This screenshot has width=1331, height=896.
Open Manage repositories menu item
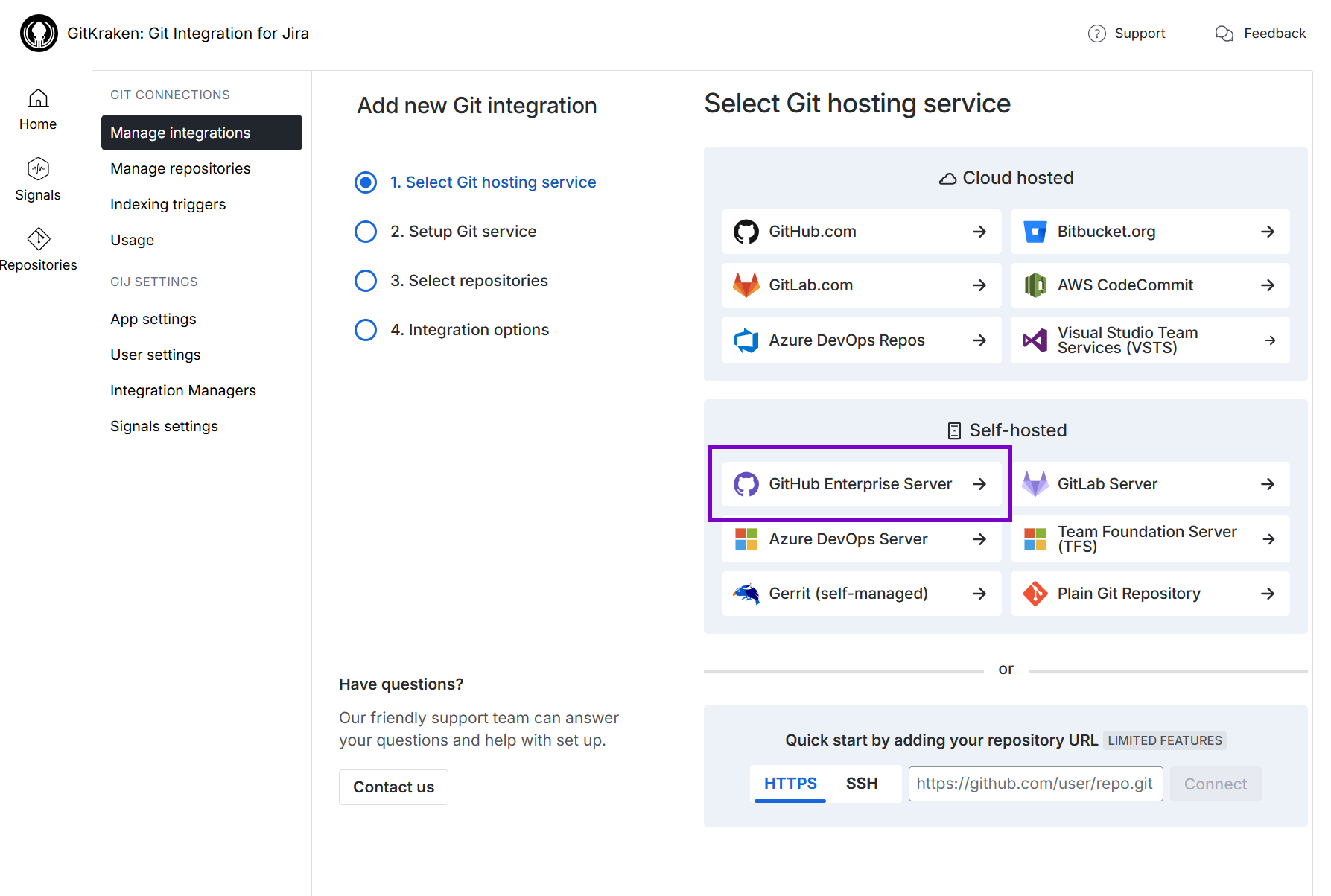pyautogui.click(x=180, y=168)
